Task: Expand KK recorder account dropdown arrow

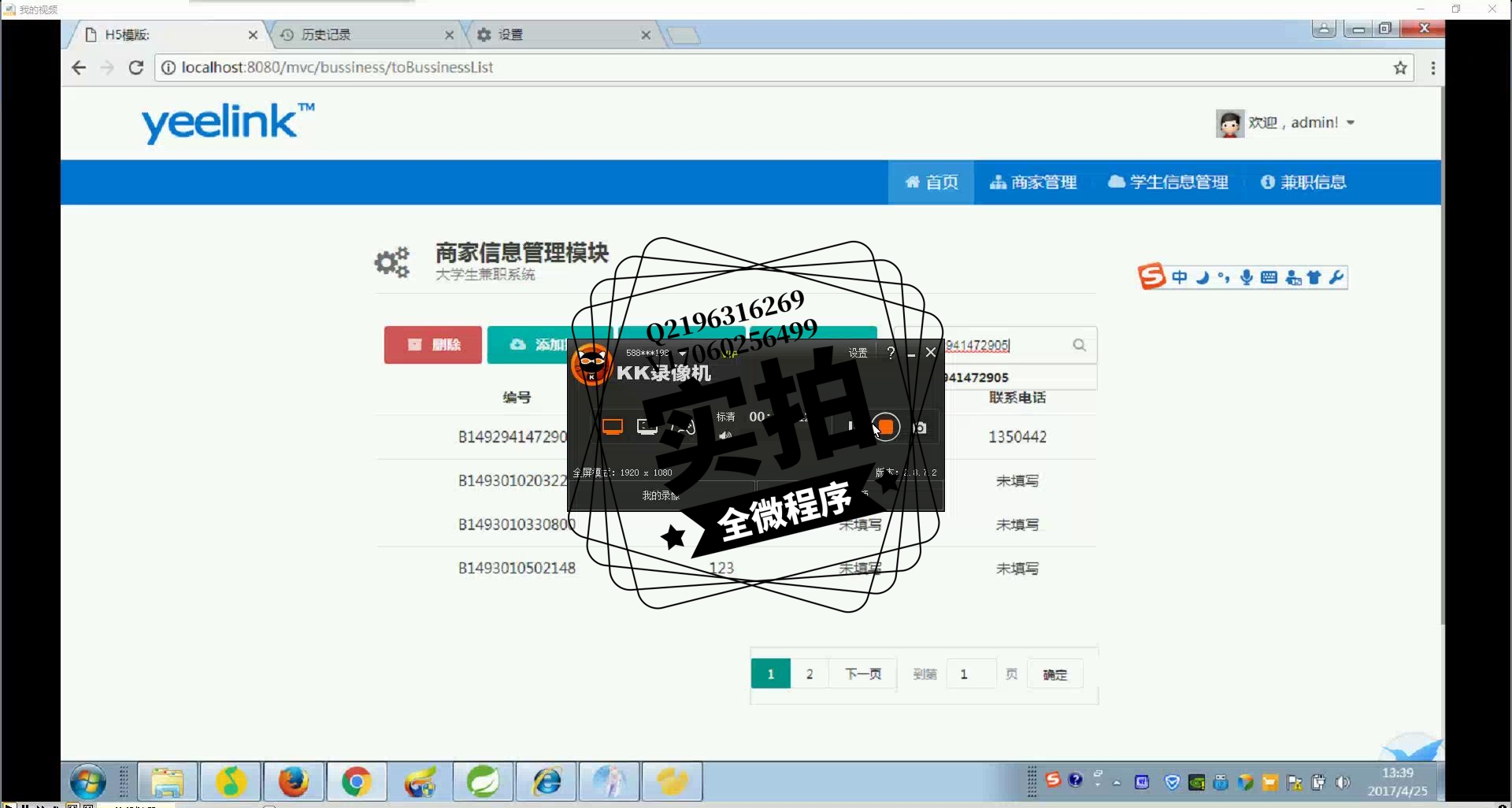Action: [682, 354]
